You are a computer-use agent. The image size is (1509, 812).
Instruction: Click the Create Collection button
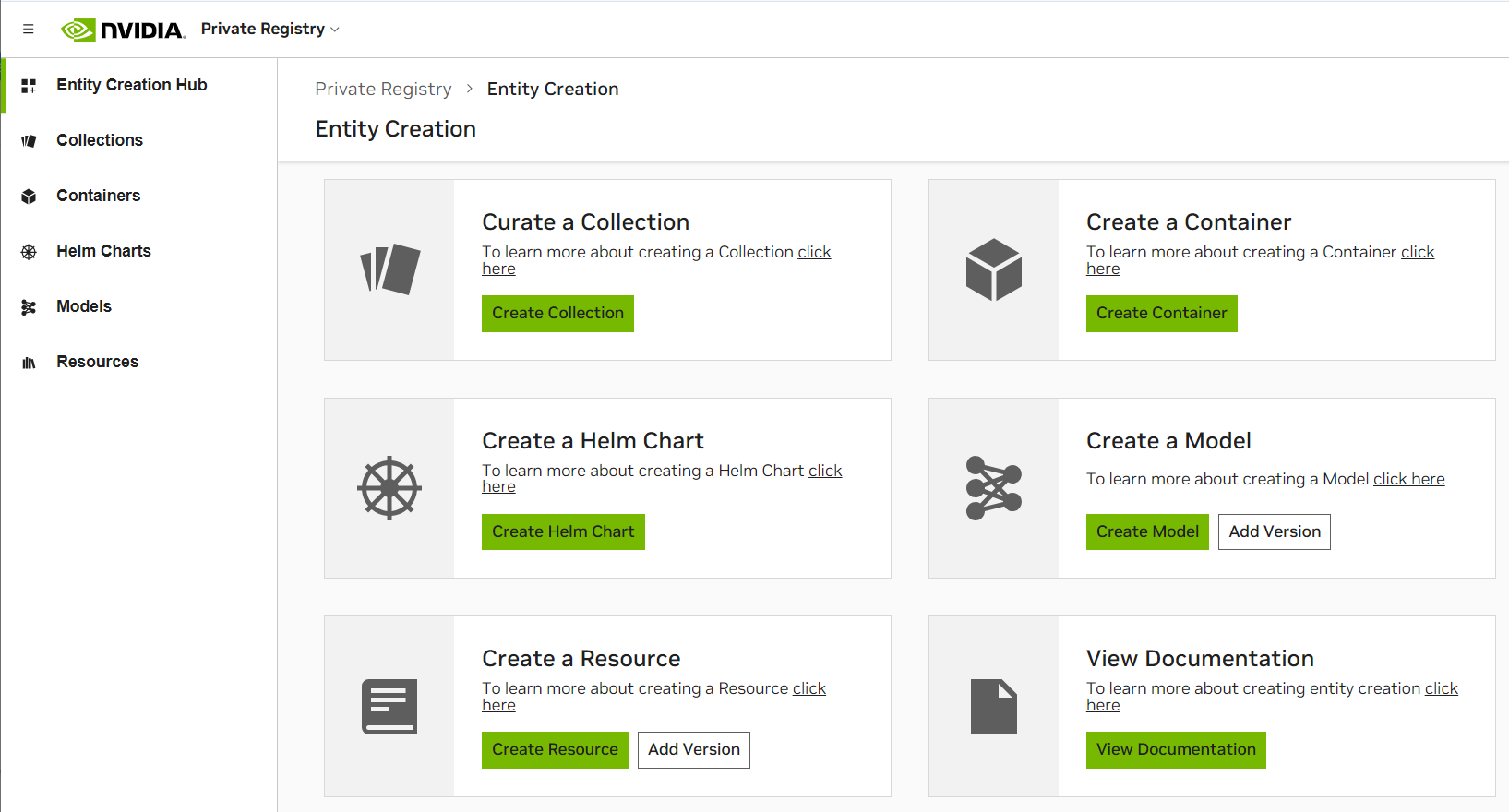[x=557, y=314]
